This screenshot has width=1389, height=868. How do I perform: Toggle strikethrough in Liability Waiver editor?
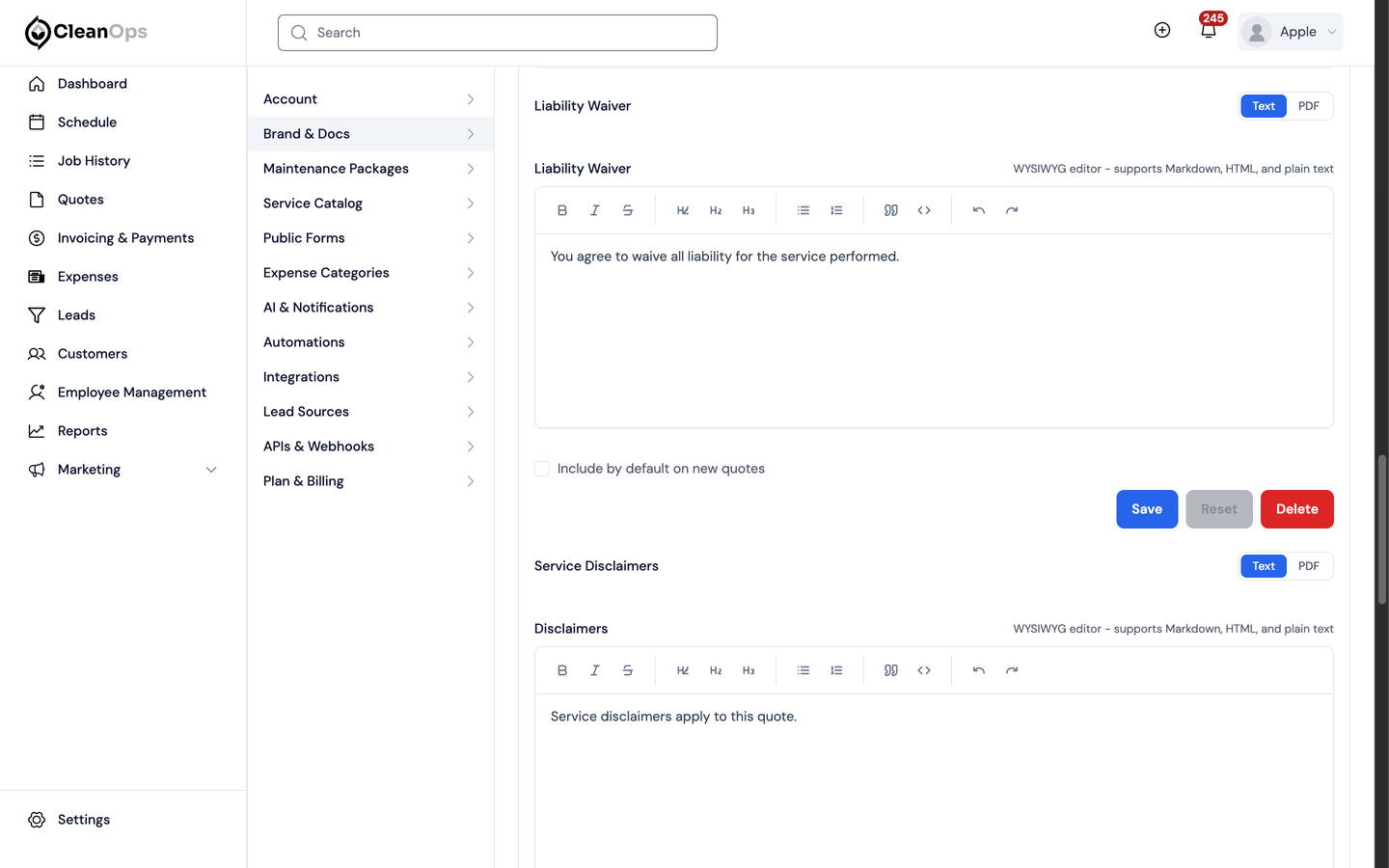[x=628, y=210]
